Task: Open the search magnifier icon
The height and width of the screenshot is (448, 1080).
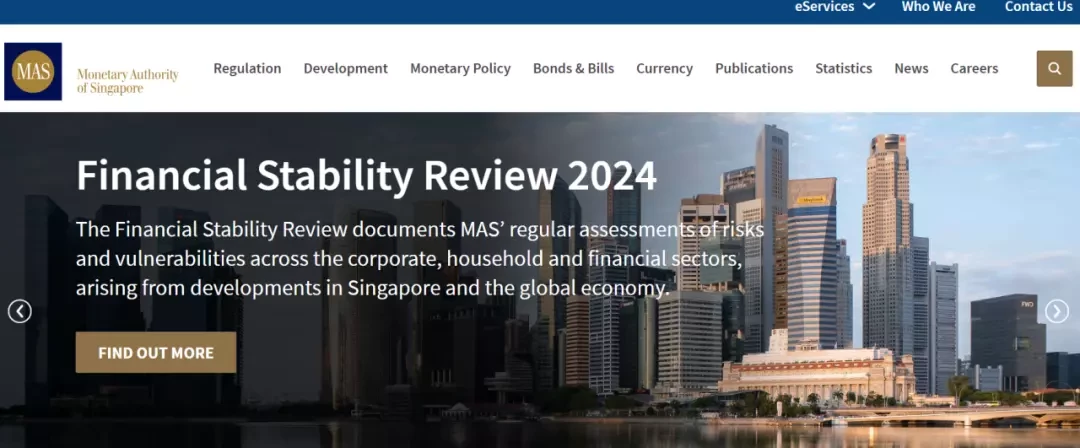Action: point(1054,68)
